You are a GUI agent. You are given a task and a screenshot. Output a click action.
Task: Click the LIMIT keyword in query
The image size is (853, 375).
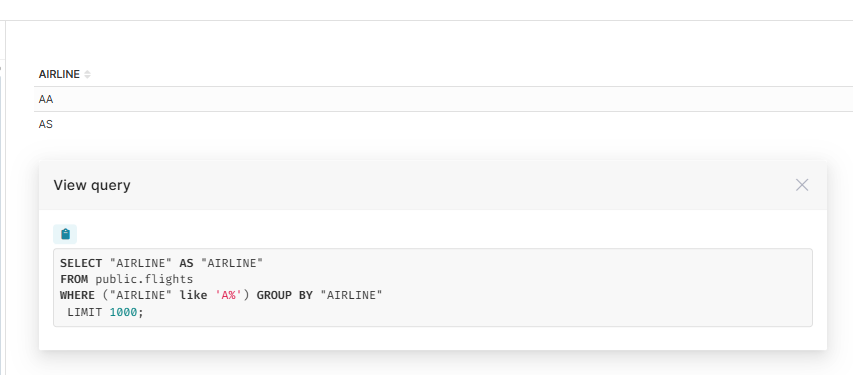point(84,312)
